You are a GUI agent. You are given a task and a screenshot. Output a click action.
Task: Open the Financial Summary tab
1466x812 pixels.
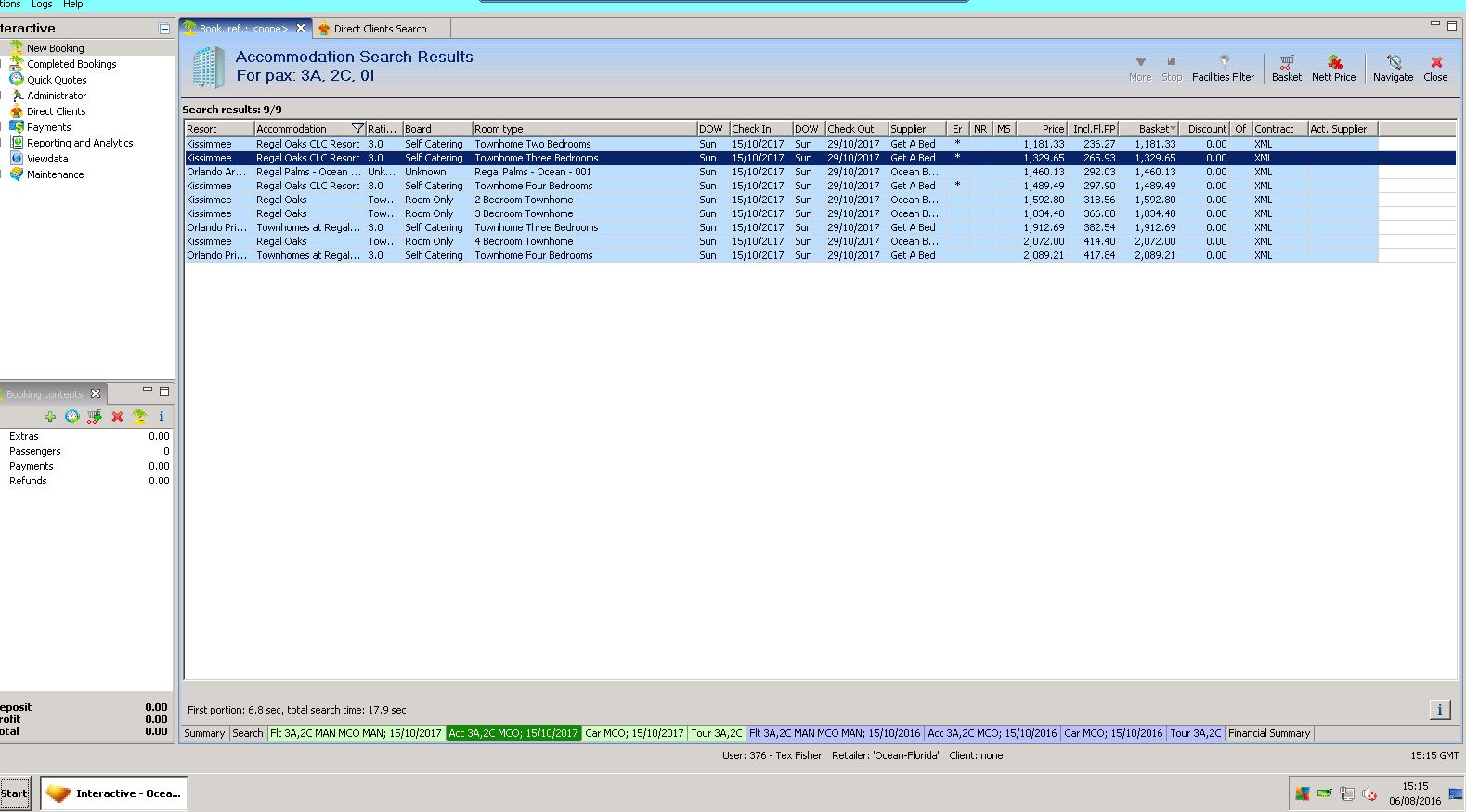[x=1268, y=733]
